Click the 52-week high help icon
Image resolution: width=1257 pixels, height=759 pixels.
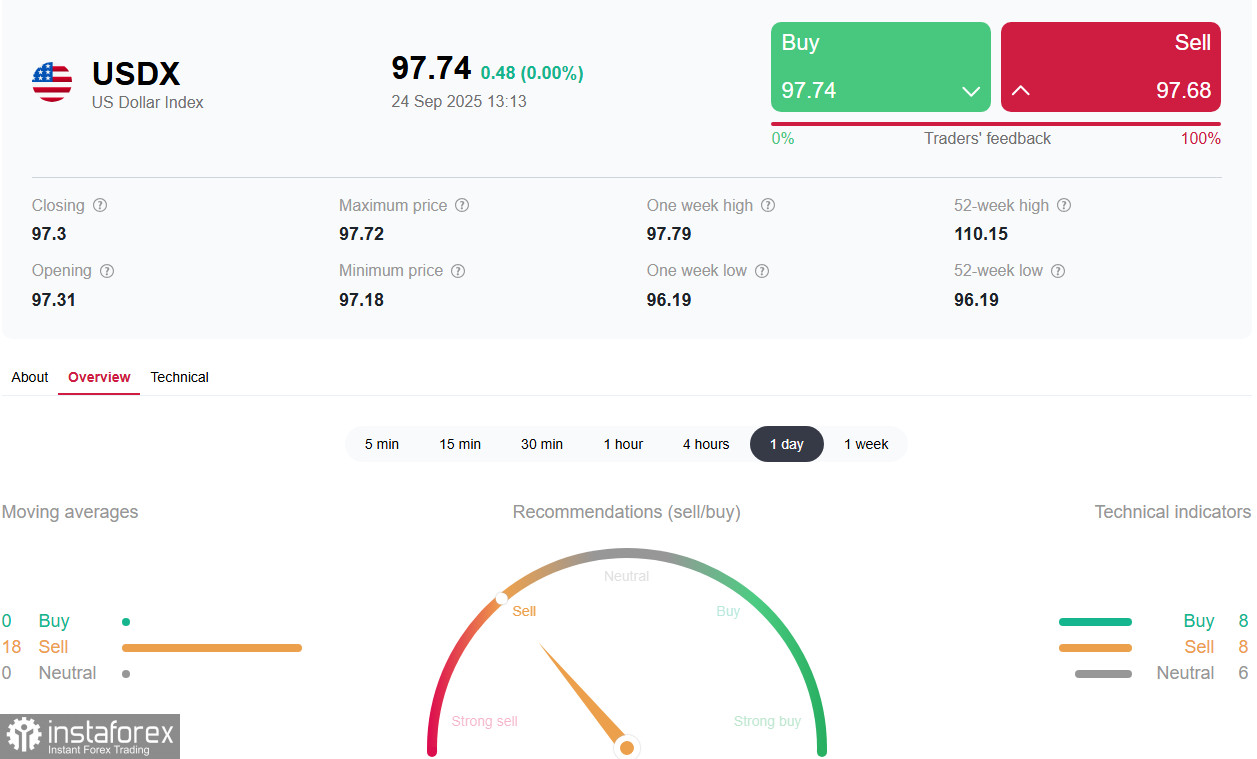(x=1064, y=205)
